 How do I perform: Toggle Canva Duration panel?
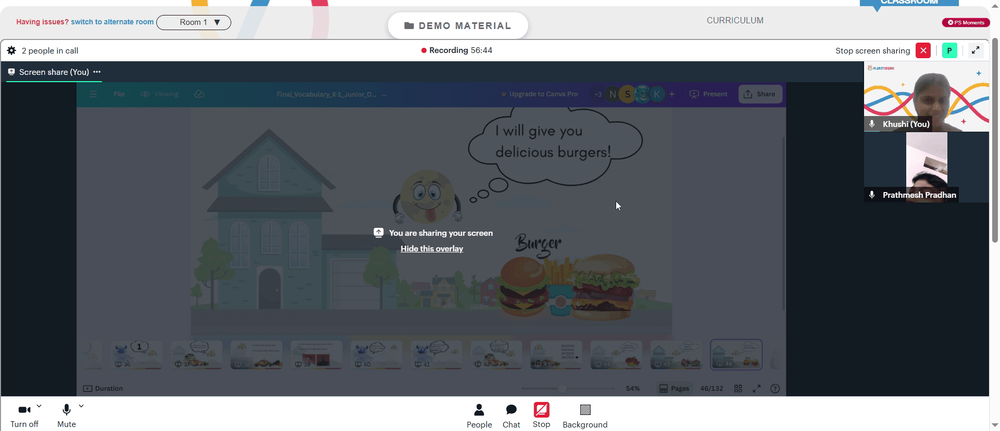(103, 388)
